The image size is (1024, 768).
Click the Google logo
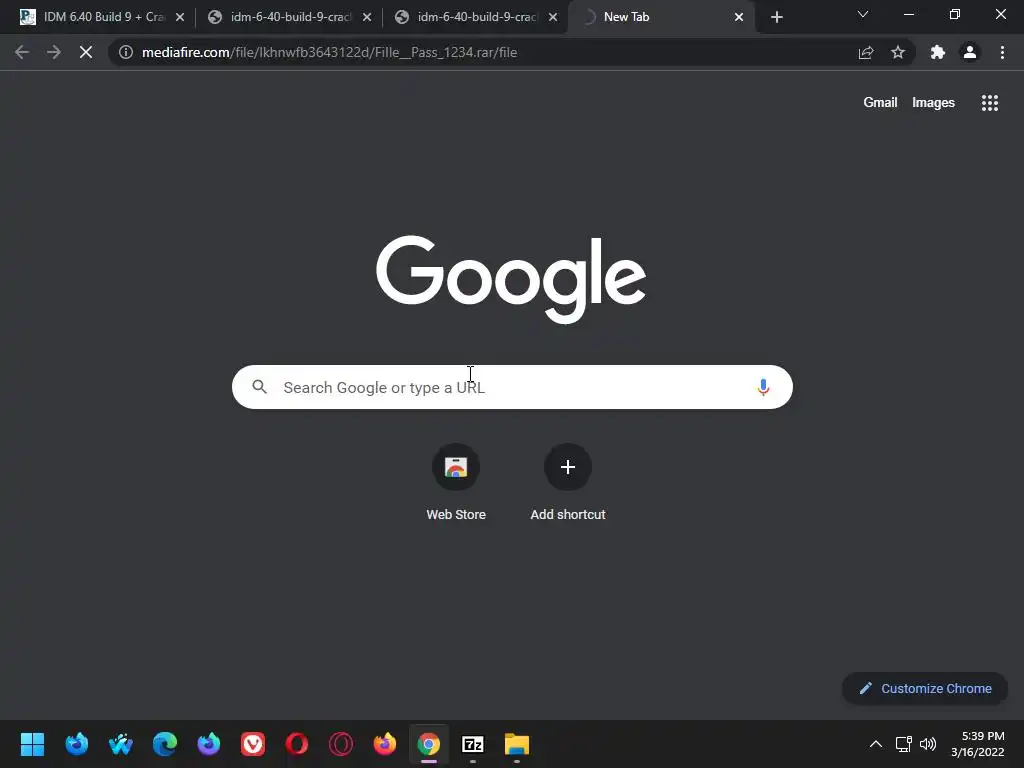511,279
